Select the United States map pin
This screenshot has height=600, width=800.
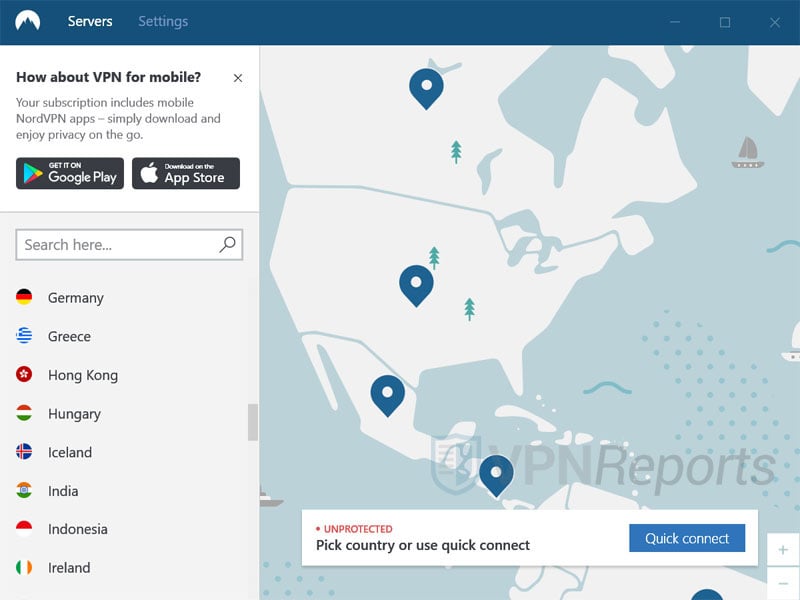tap(416, 283)
